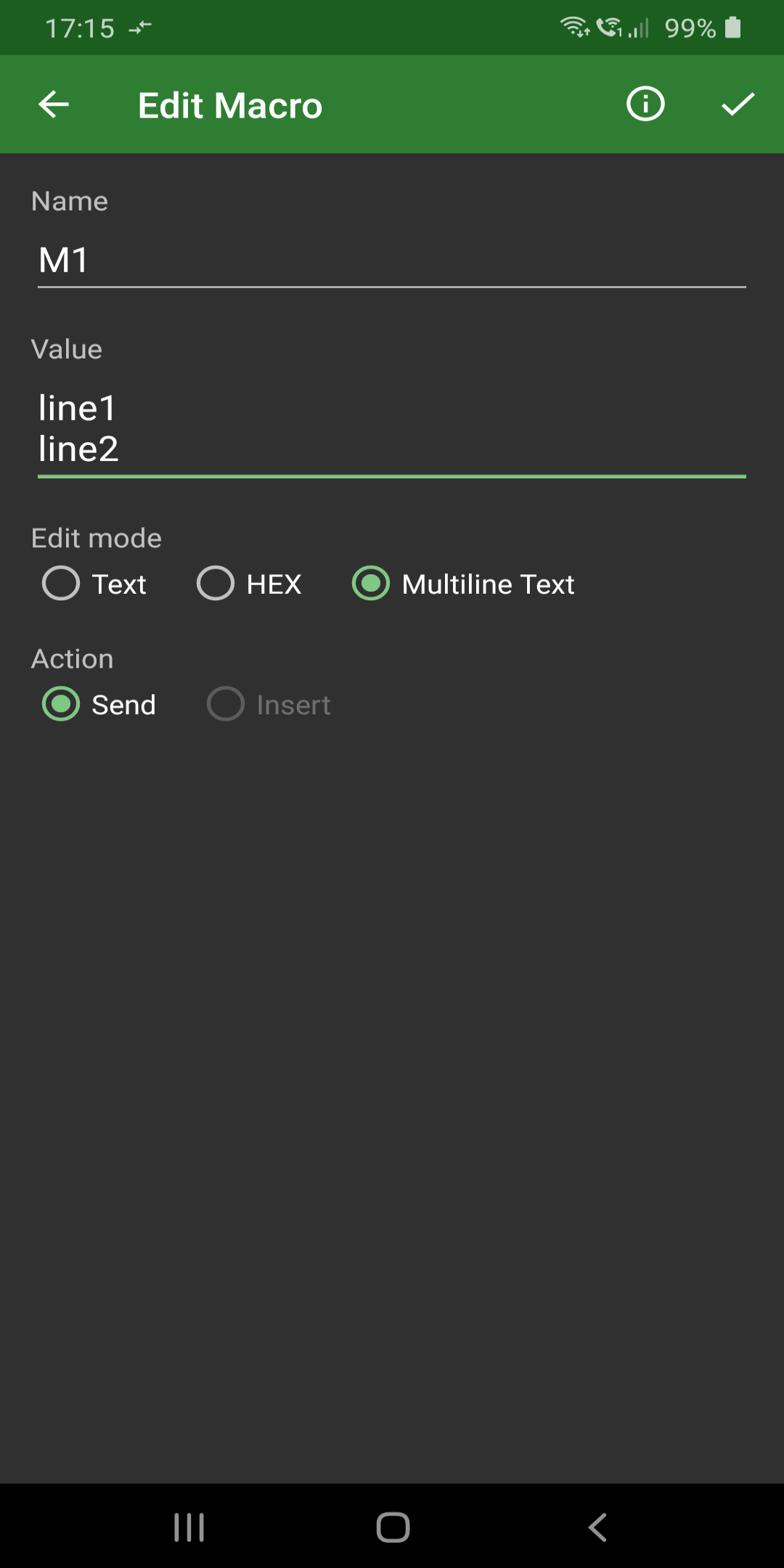The image size is (784, 1568).
Task: Tap the Multiline Text label
Action: (488, 584)
